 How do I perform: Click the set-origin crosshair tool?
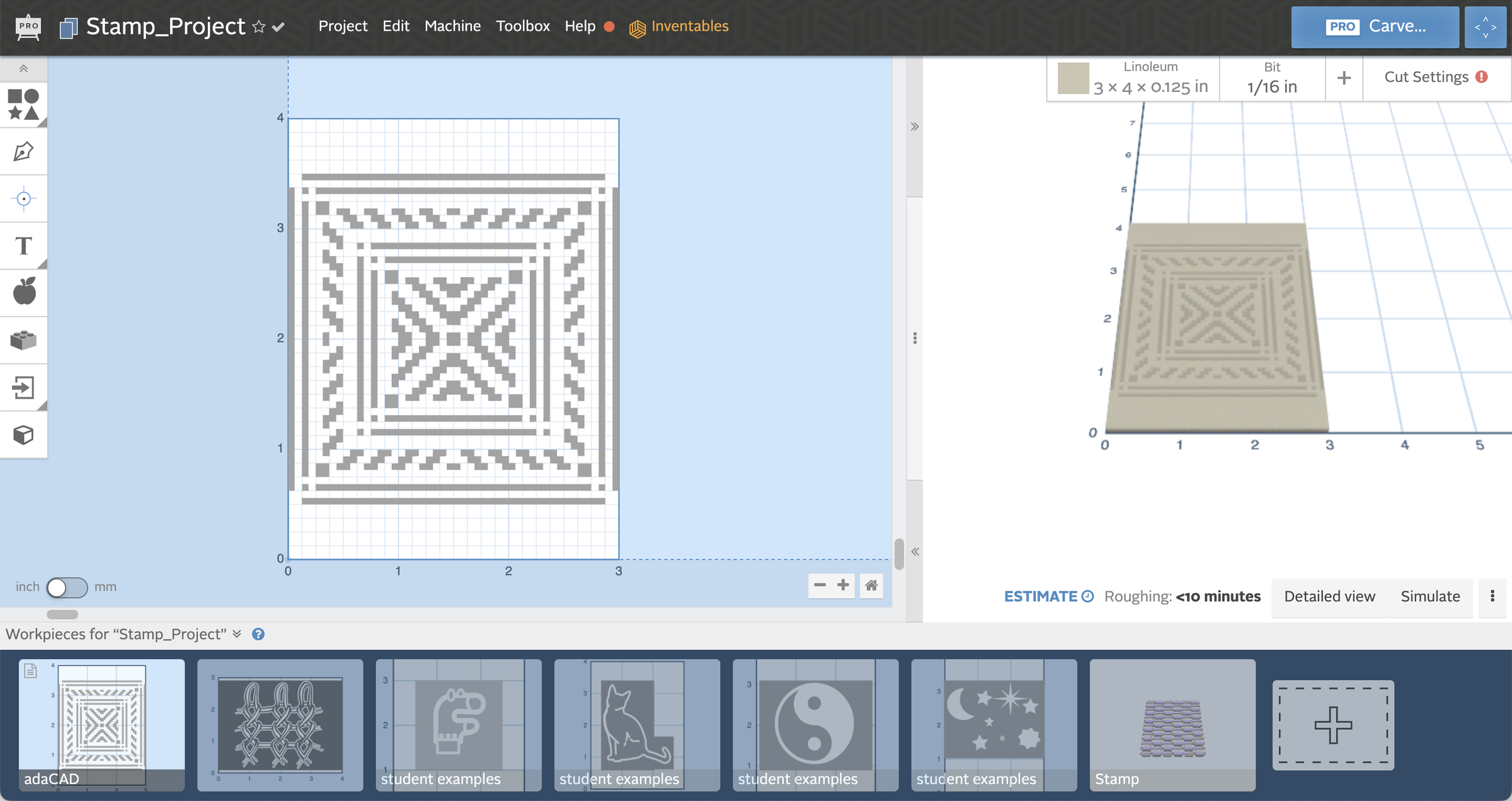[23, 198]
